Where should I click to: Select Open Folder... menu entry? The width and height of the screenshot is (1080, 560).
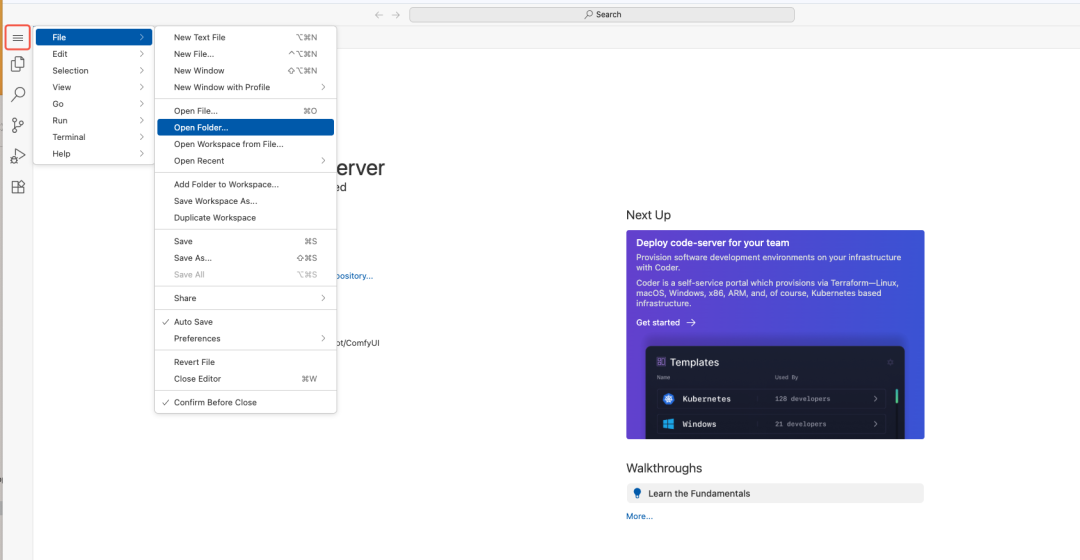tap(245, 127)
